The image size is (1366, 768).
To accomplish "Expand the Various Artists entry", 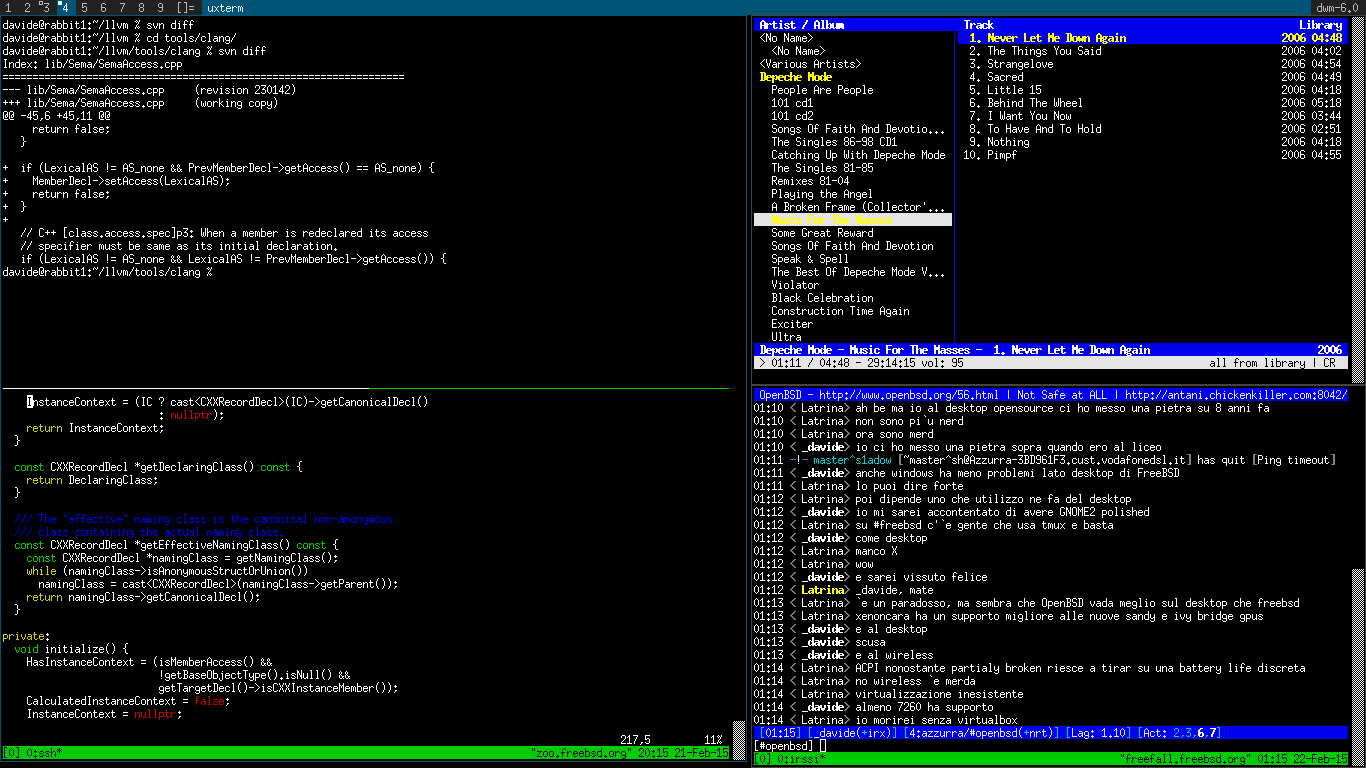I will 810,64.
